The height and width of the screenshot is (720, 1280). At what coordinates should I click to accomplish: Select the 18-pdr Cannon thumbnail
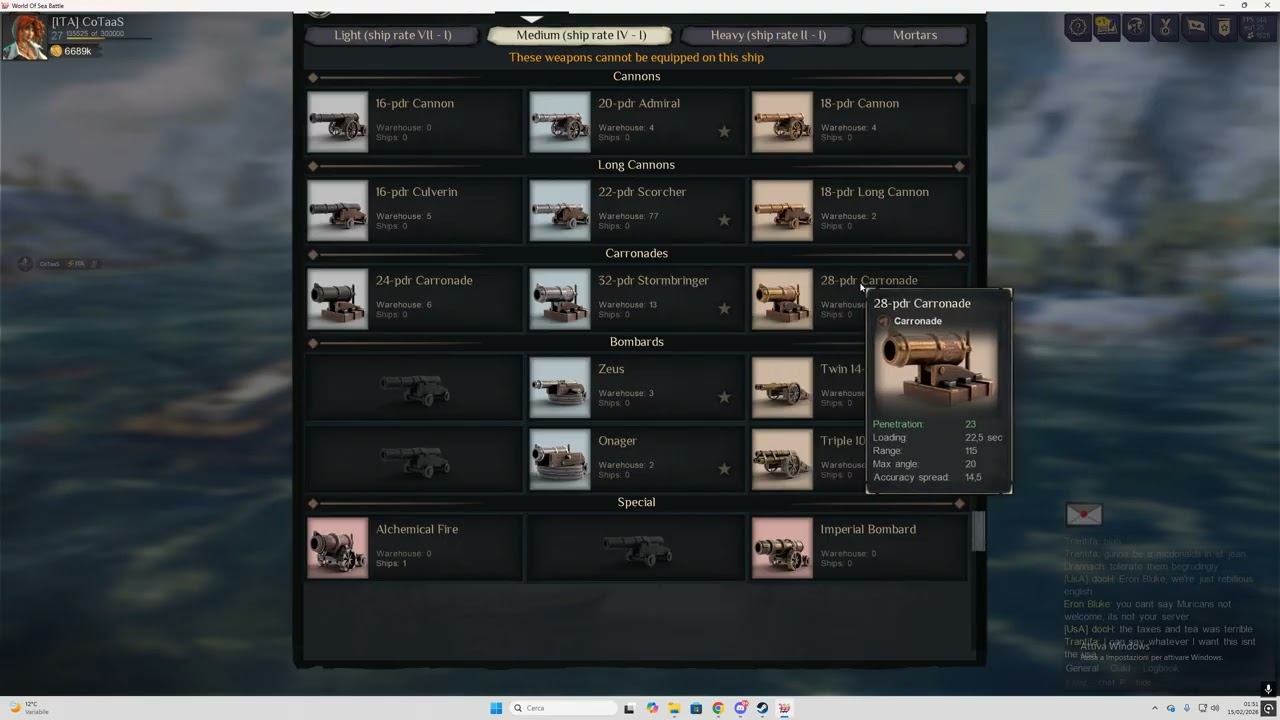pyautogui.click(x=782, y=122)
